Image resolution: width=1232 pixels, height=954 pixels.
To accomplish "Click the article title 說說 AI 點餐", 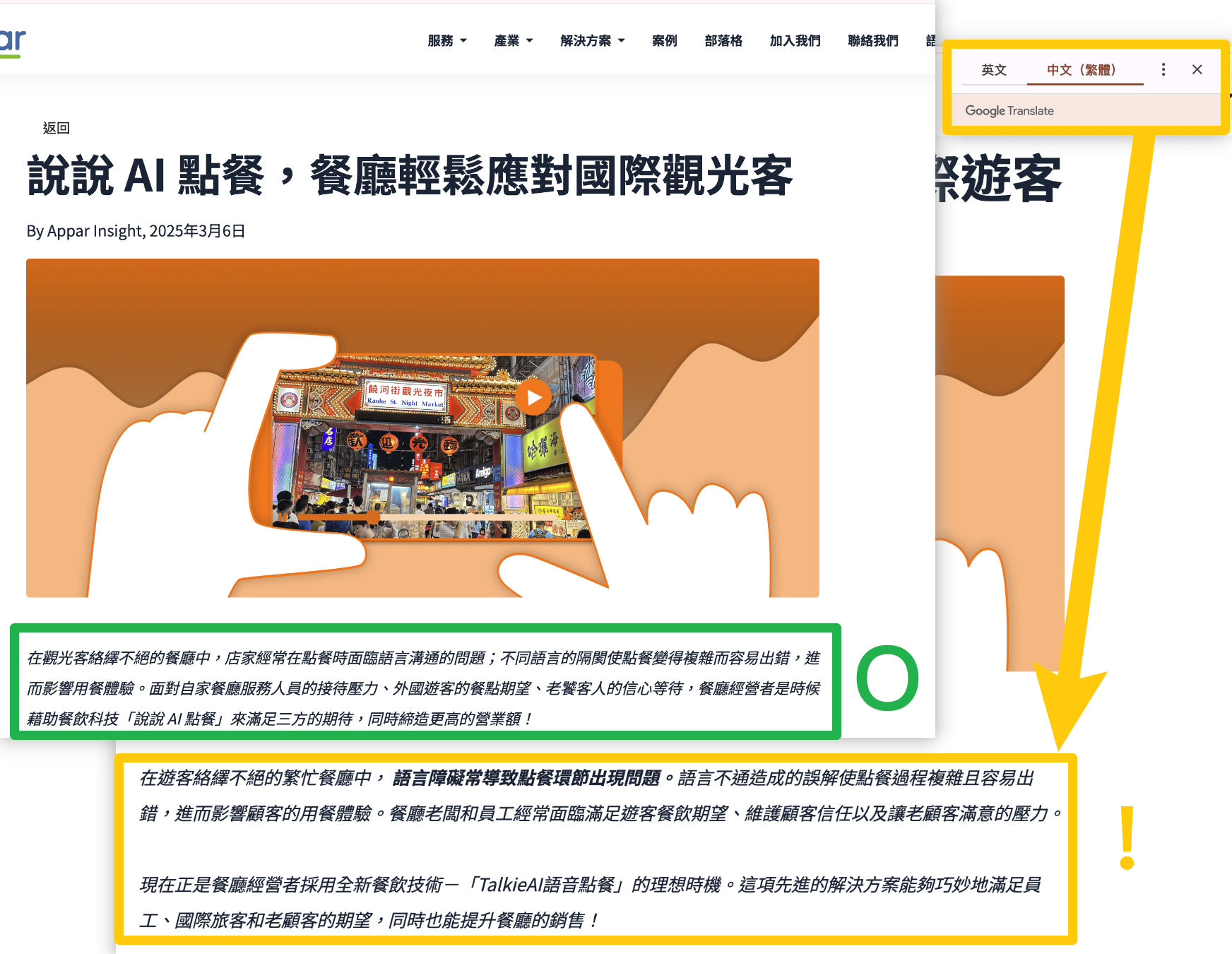I will click(x=410, y=176).
